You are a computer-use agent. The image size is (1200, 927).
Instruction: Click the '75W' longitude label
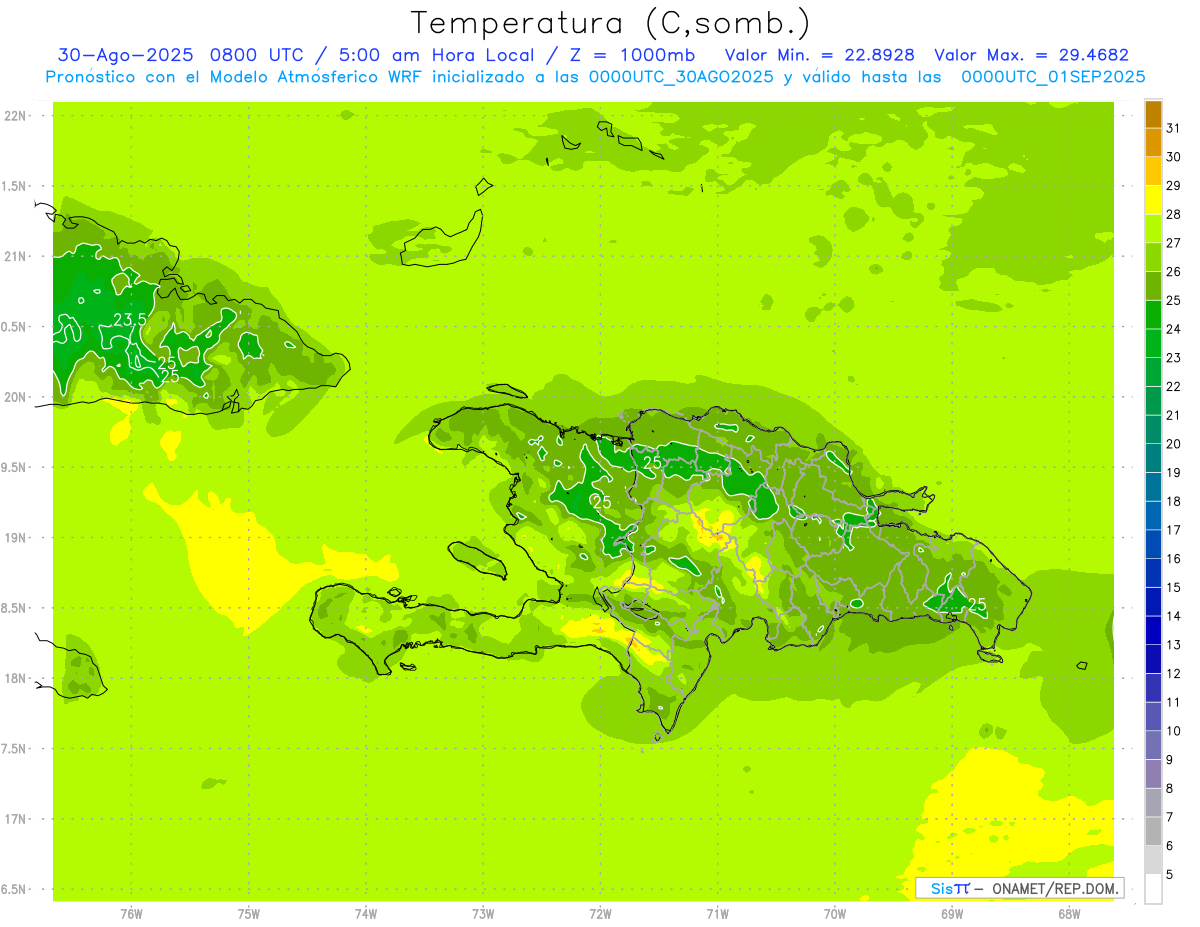[x=249, y=913]
